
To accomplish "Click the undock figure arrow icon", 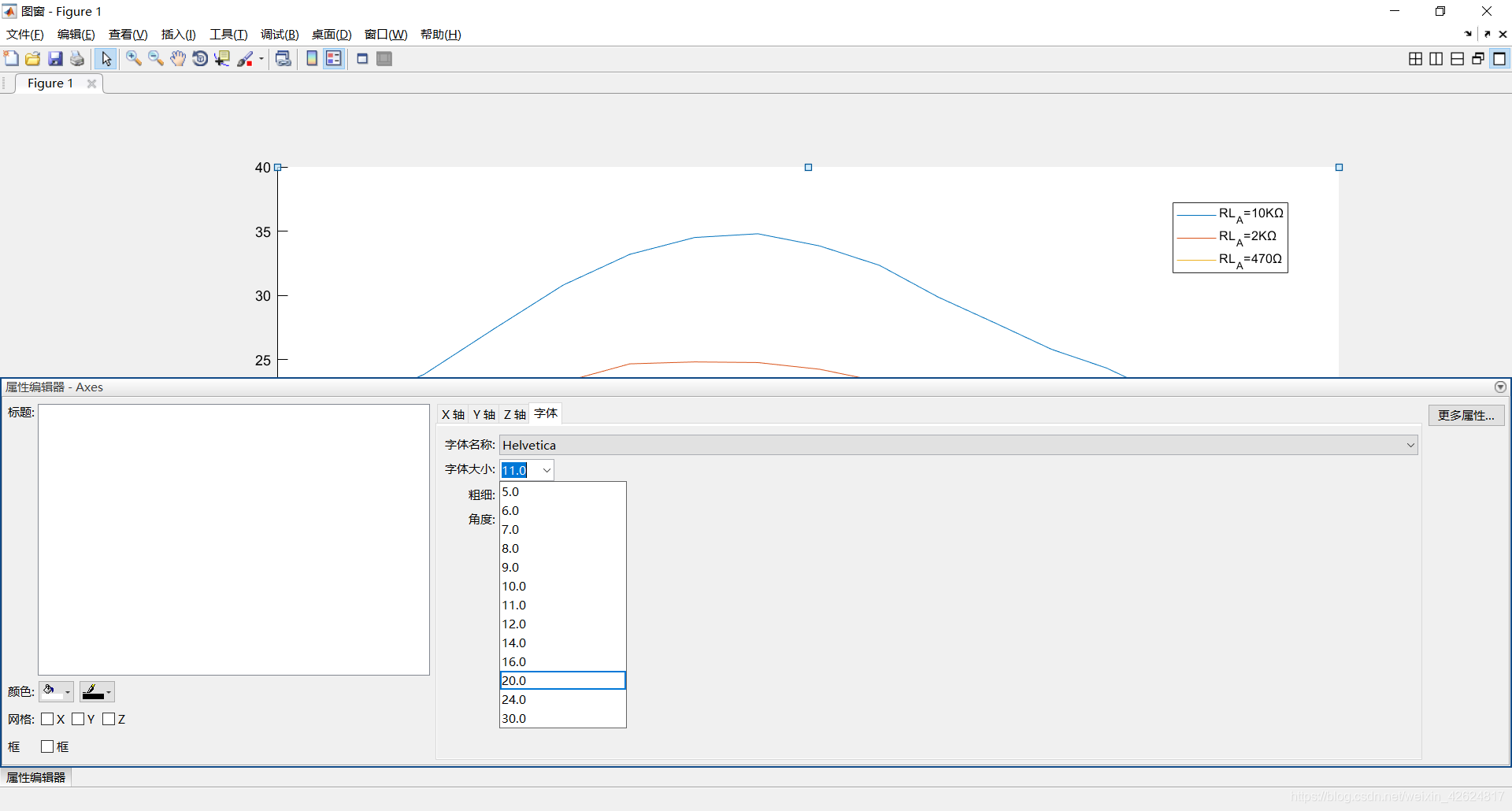I will [x=1487, y=34].
